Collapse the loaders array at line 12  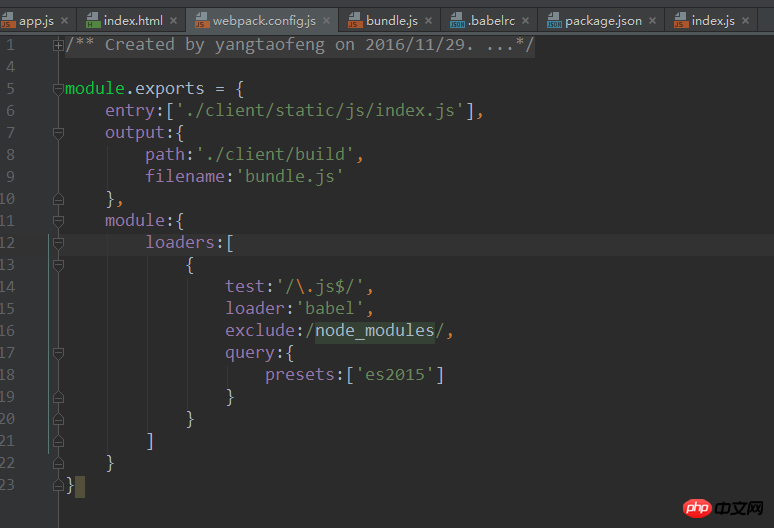58,242
